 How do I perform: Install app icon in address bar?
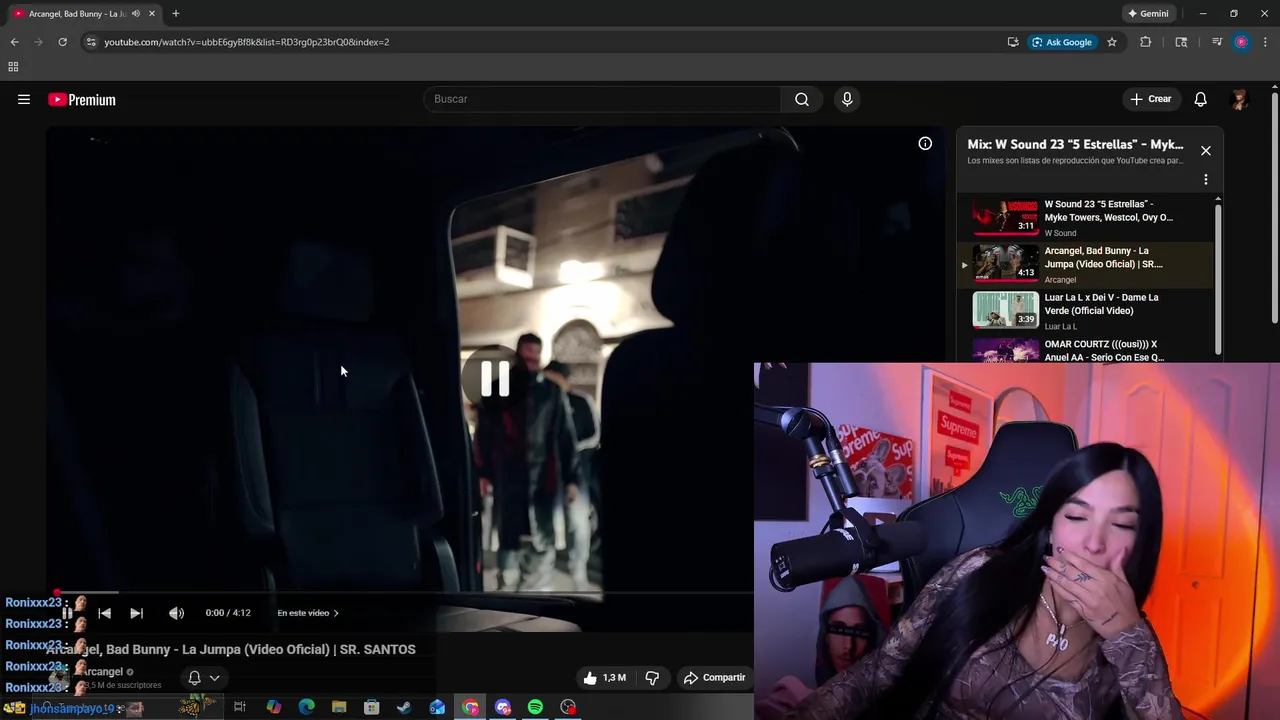(1013, 42)
